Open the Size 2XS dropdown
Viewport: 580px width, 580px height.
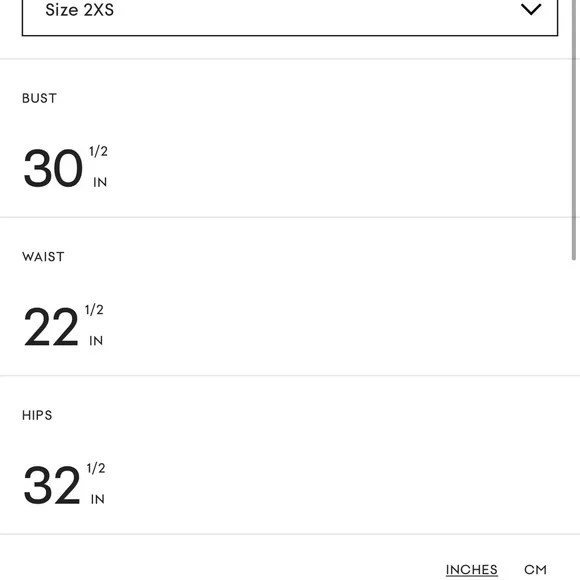pos(290,15)
